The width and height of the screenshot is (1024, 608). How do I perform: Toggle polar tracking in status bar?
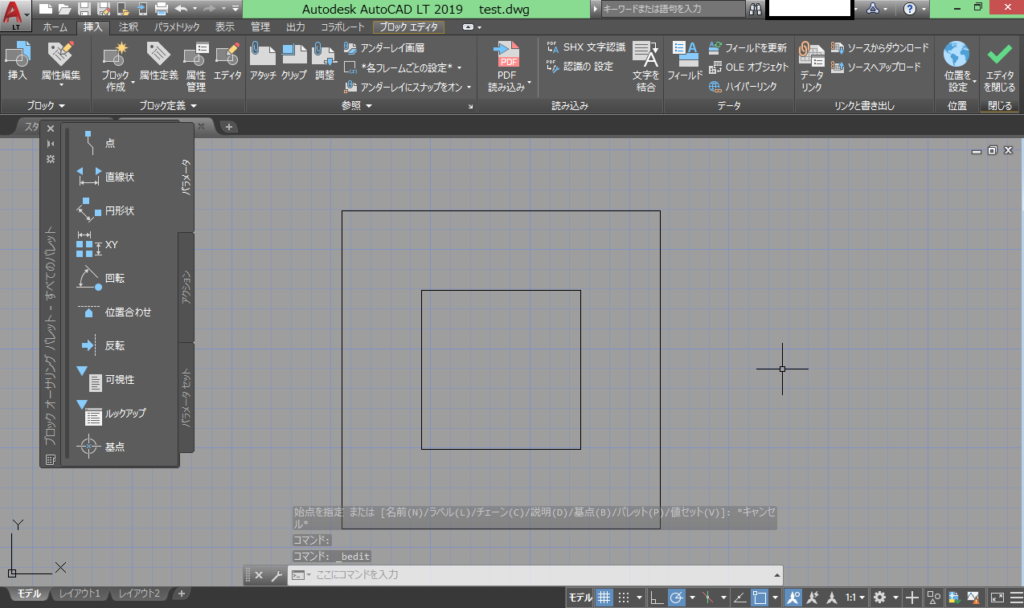tap(677, 597)
